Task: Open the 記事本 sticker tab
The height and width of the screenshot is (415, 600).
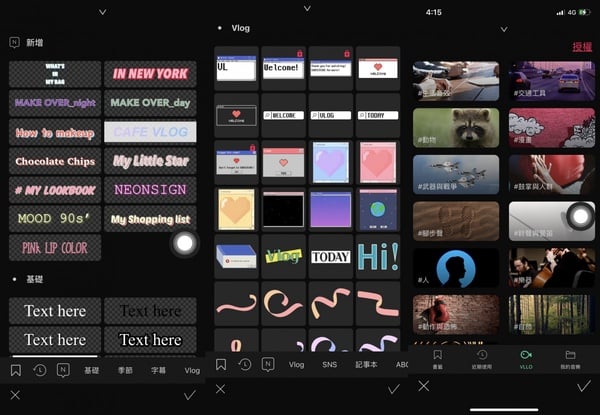Action: click(x=365, y=365)
